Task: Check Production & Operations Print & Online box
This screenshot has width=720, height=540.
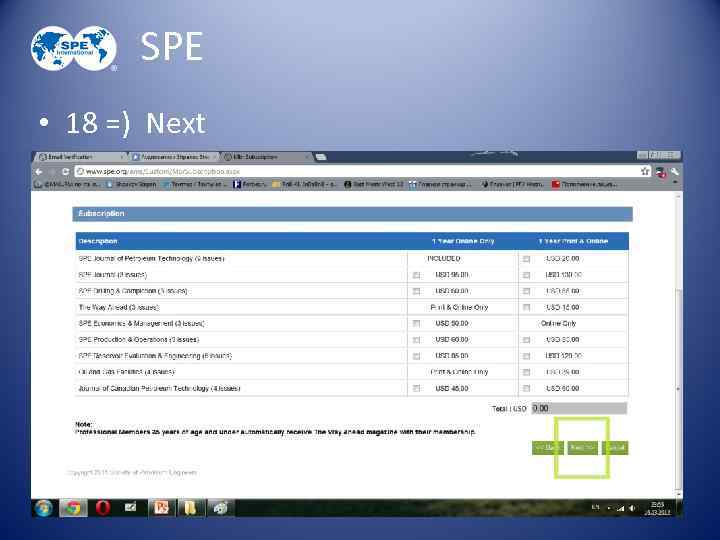Action: pos(526,340)
